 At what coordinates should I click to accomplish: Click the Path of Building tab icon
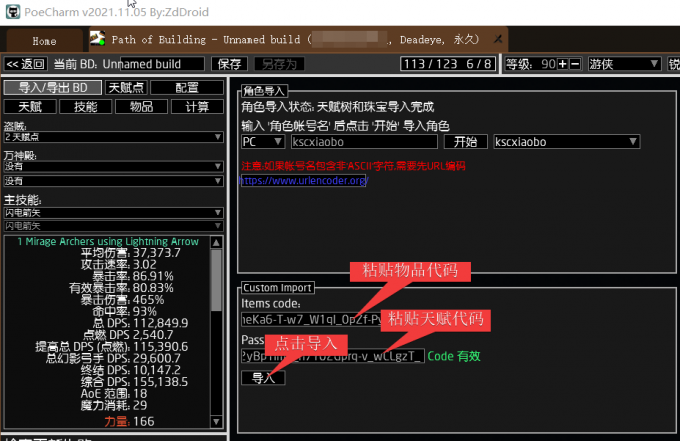click(x=97, y=39)
